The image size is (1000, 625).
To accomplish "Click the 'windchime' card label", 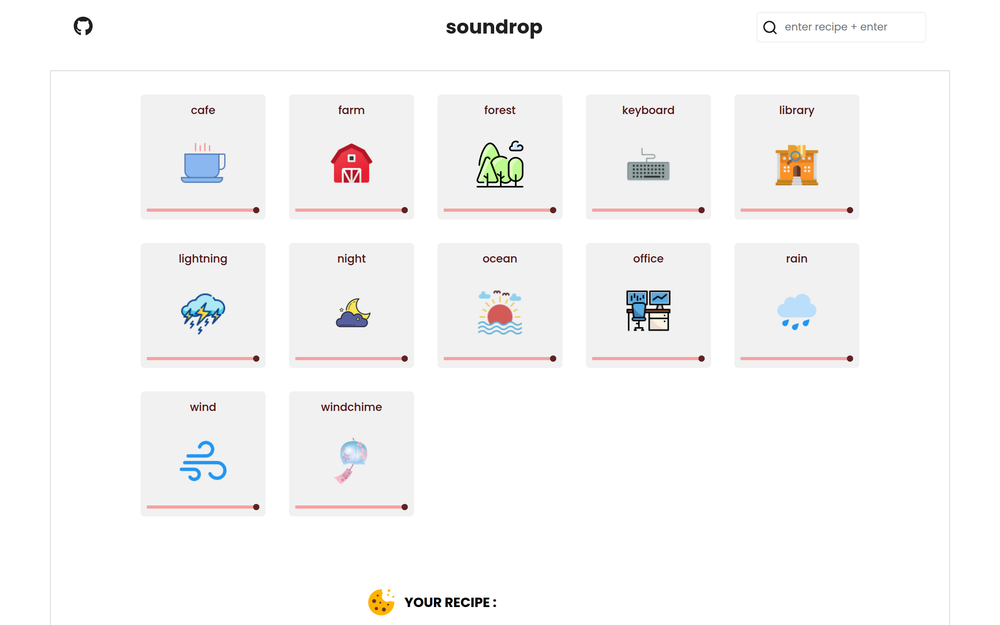I will [351, 407].
